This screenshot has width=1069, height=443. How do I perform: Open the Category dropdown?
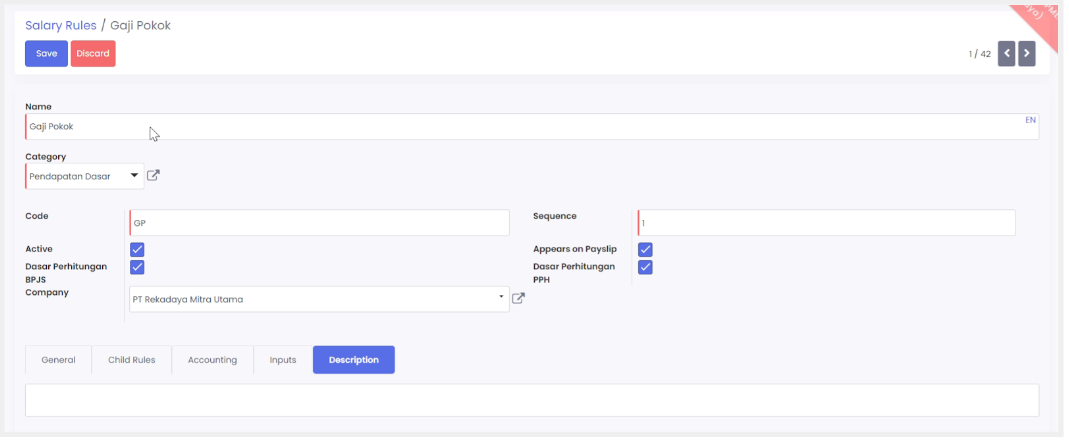pos(85,176)
